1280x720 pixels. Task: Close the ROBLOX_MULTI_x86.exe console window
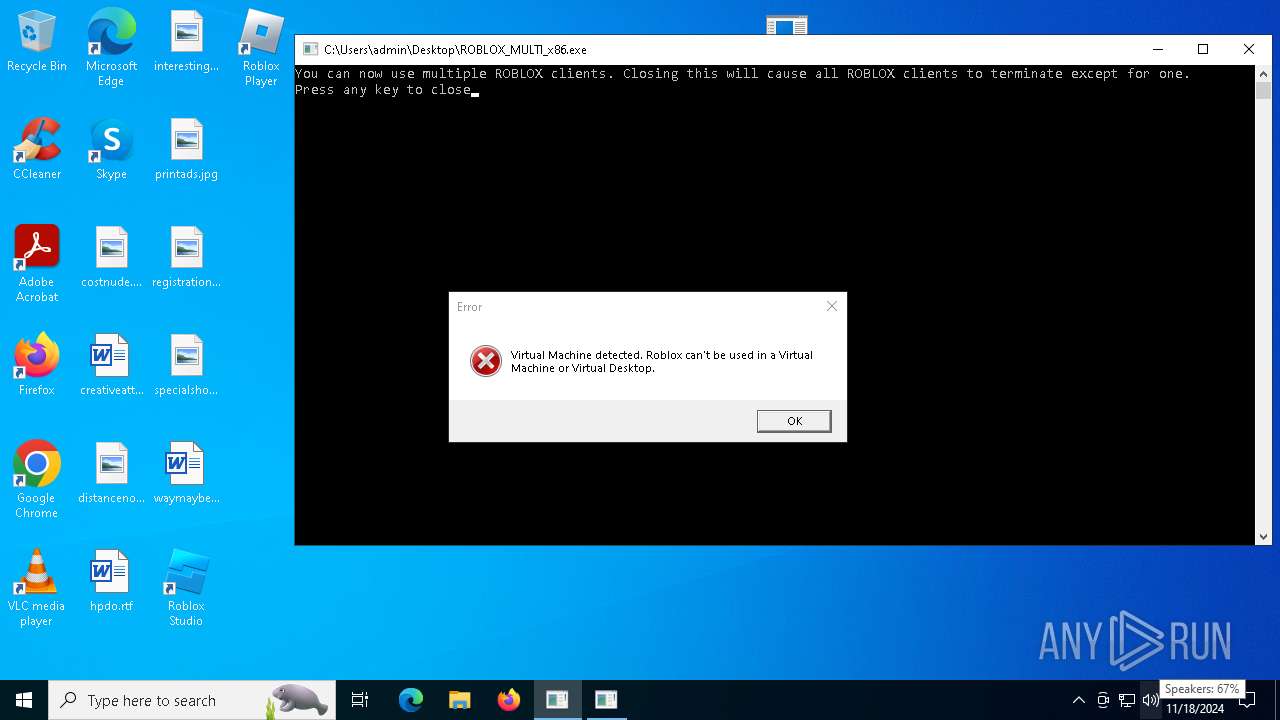point(1248,49)
